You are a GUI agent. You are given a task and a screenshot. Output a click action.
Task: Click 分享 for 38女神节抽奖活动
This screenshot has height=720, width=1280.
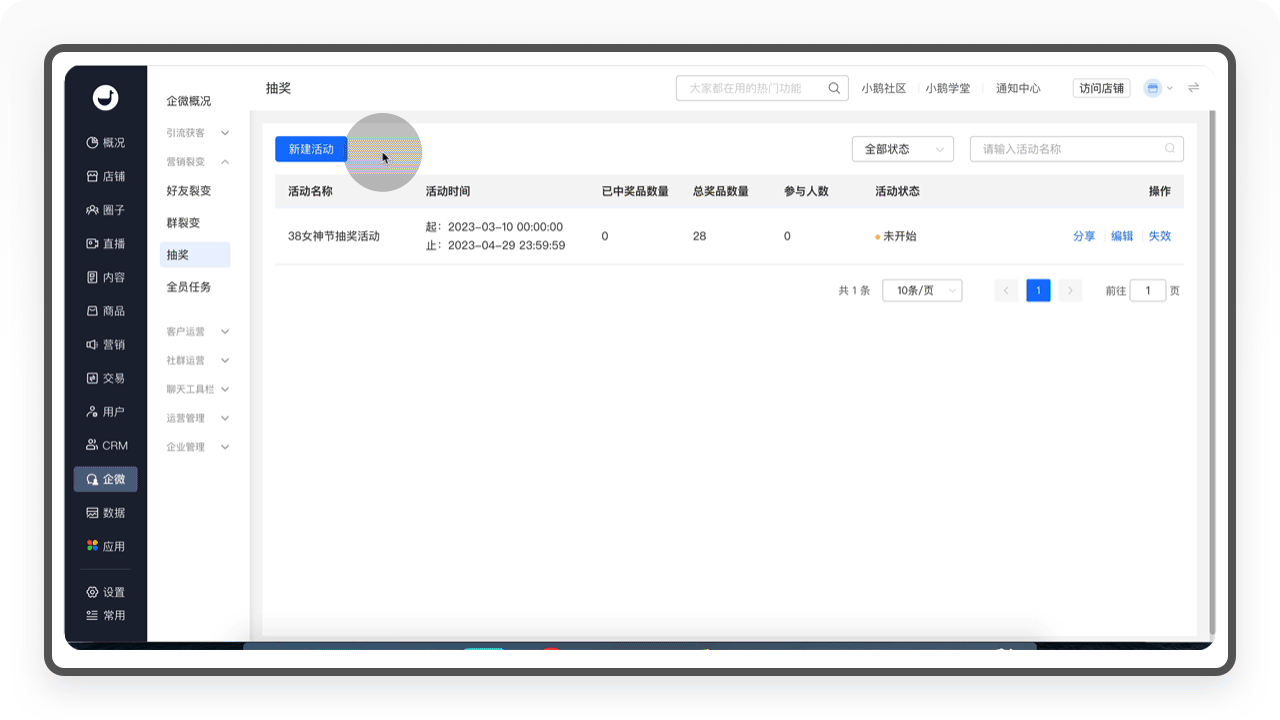click(x=1084, y=236)
